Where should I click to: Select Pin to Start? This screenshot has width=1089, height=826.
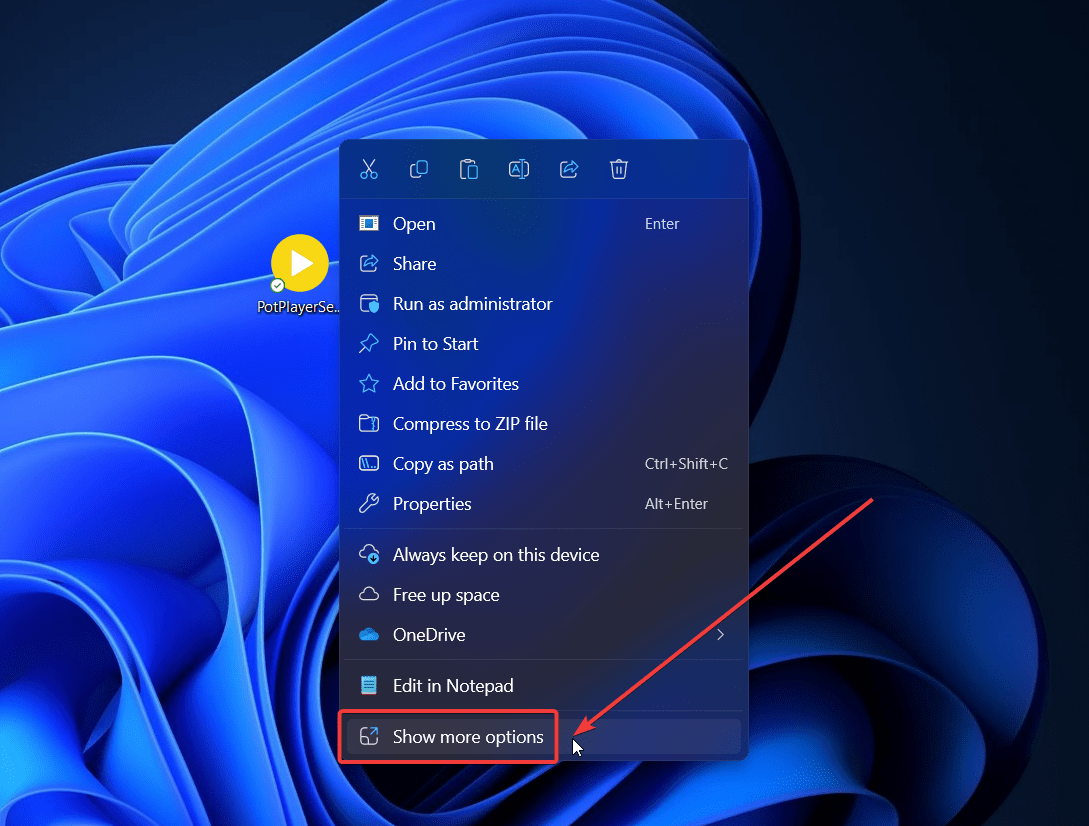click(435, 343)
